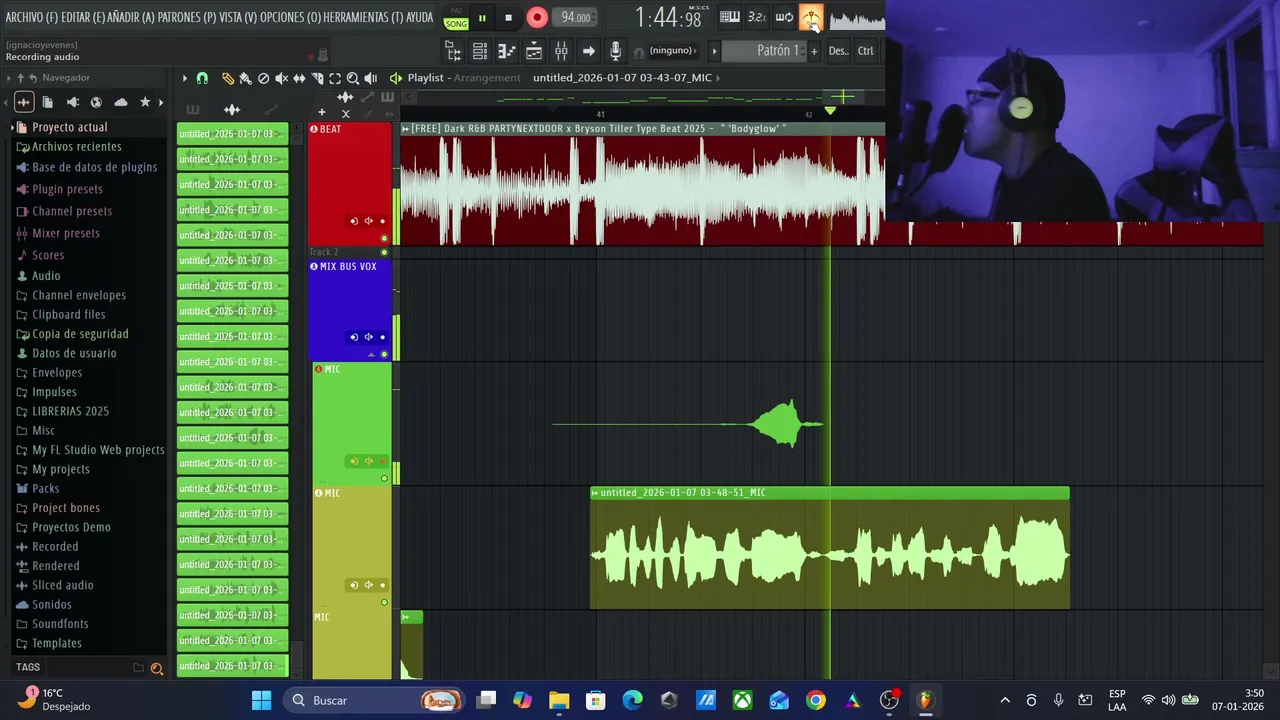
Task: Select the browser sounds waveform tab
Action: pyautogui.click(x=24, y=102)
